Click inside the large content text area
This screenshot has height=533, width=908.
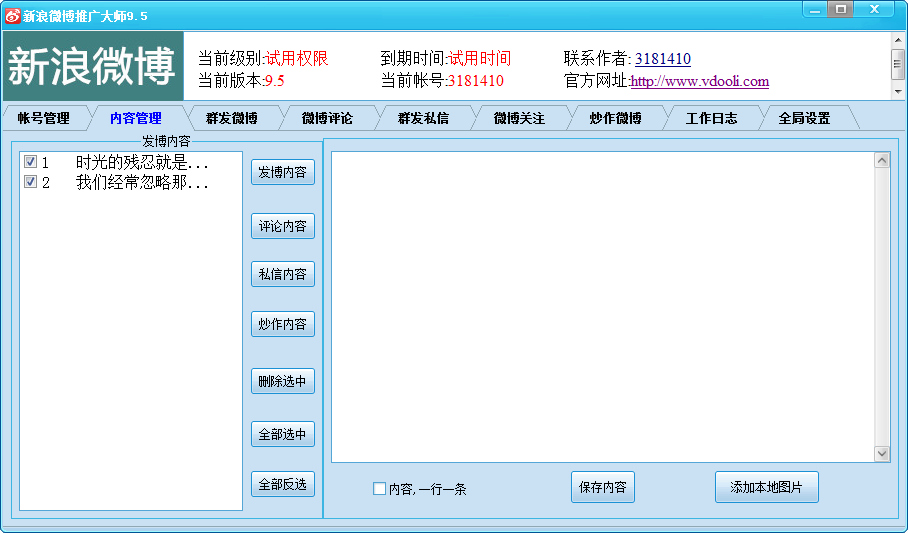click(x=602, y=307)
